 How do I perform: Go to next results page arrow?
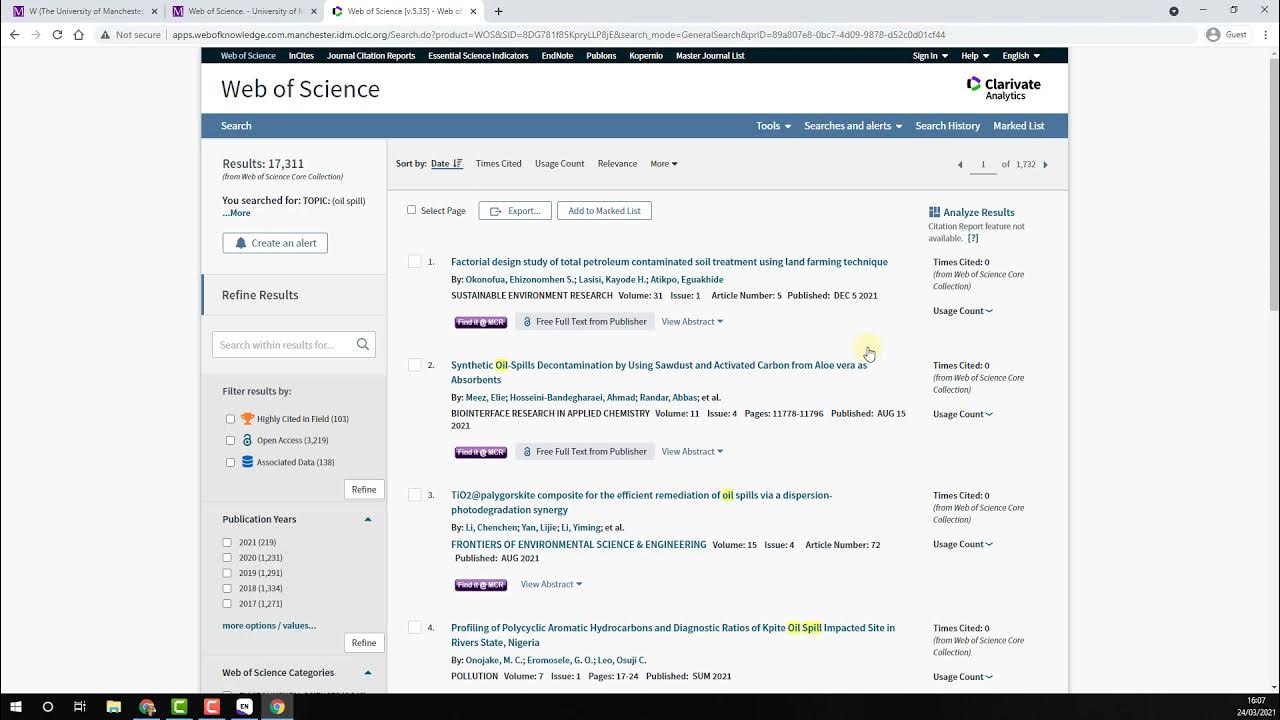click(x=1045, y=164)
